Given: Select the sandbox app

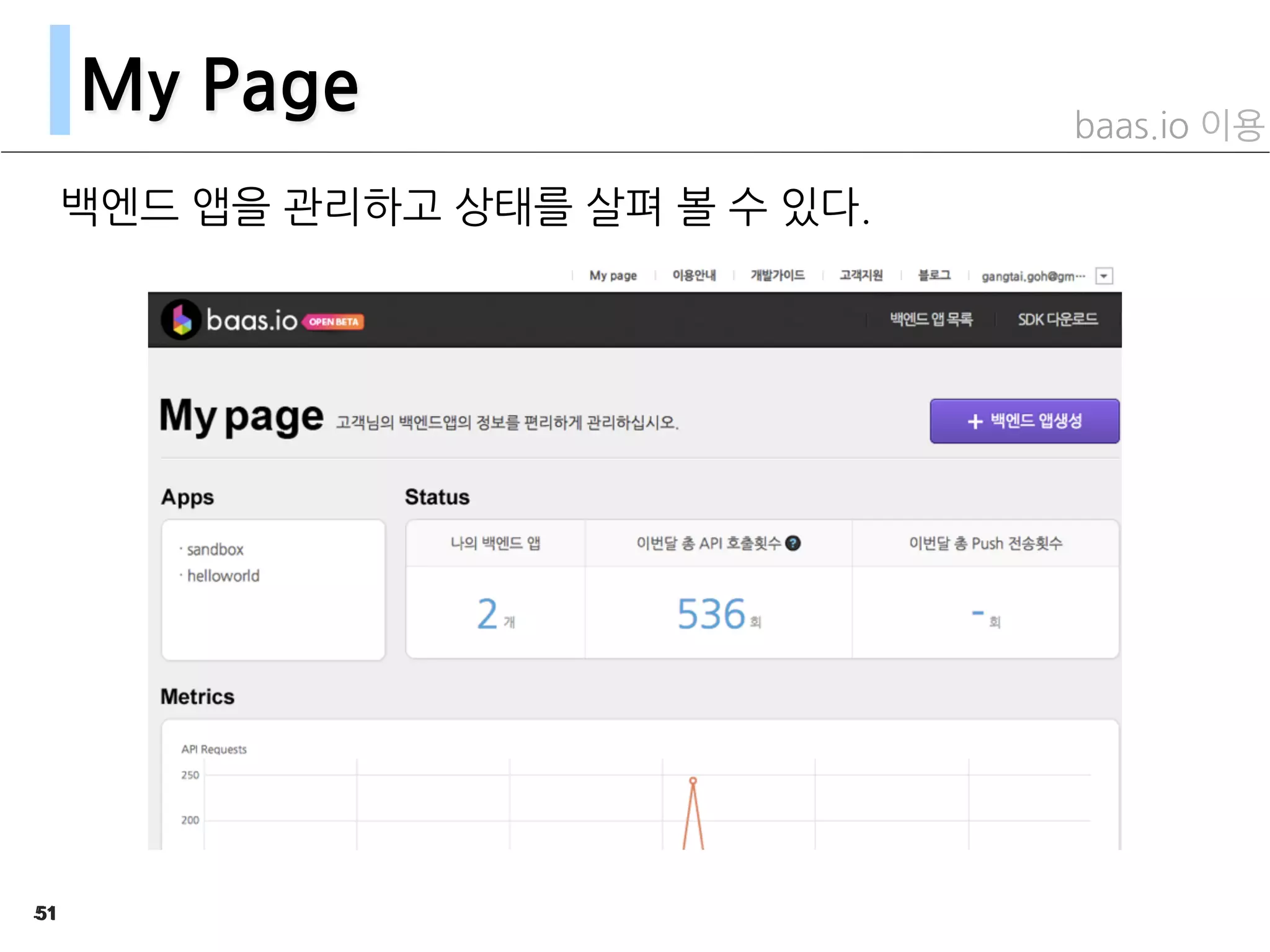Looking at the screenshot, I should 215,550.
